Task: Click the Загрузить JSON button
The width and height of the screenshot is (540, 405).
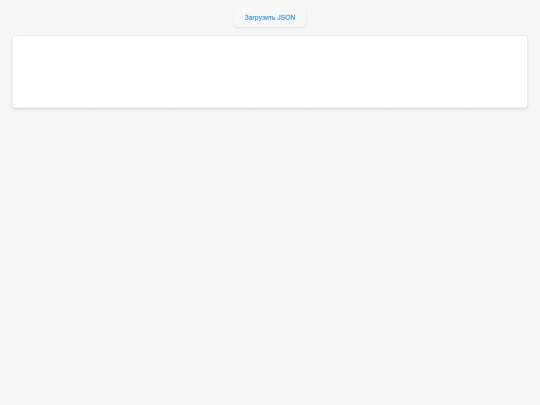Action: coord(270,18)
